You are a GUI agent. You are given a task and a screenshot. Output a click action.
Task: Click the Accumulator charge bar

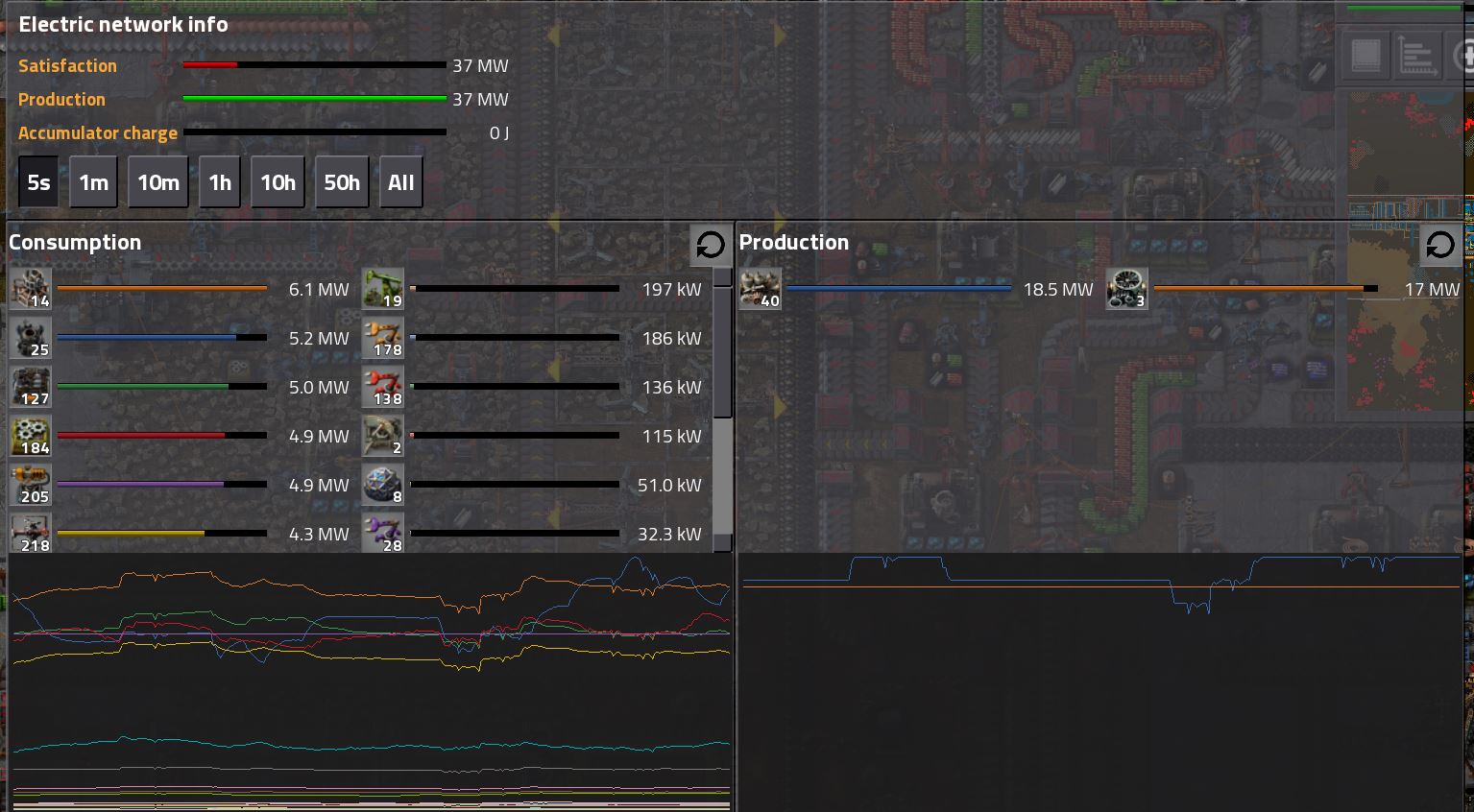[x=315, y=132]
